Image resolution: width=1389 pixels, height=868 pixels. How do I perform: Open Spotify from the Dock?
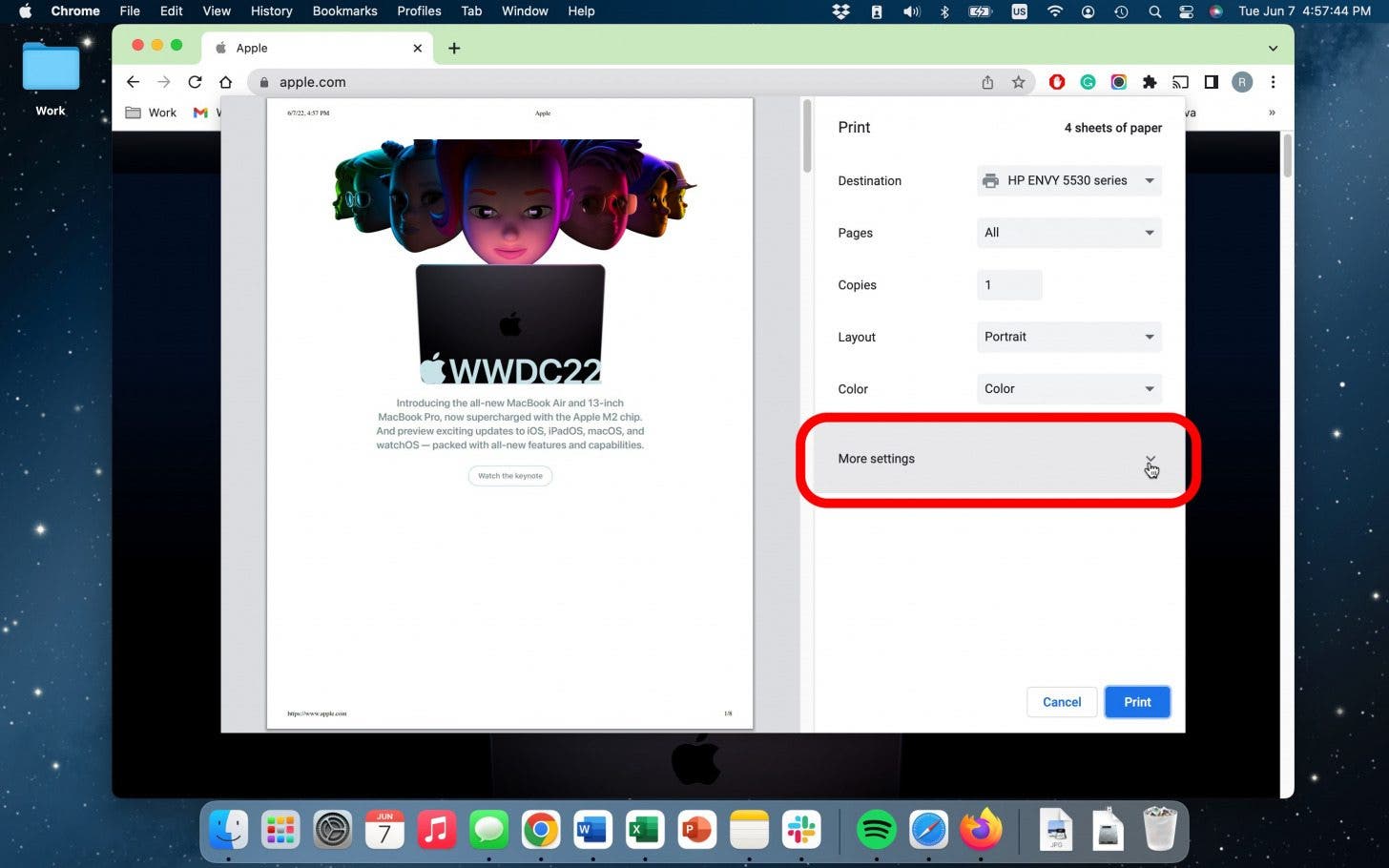pyautogui.click(x=876, y=830)
